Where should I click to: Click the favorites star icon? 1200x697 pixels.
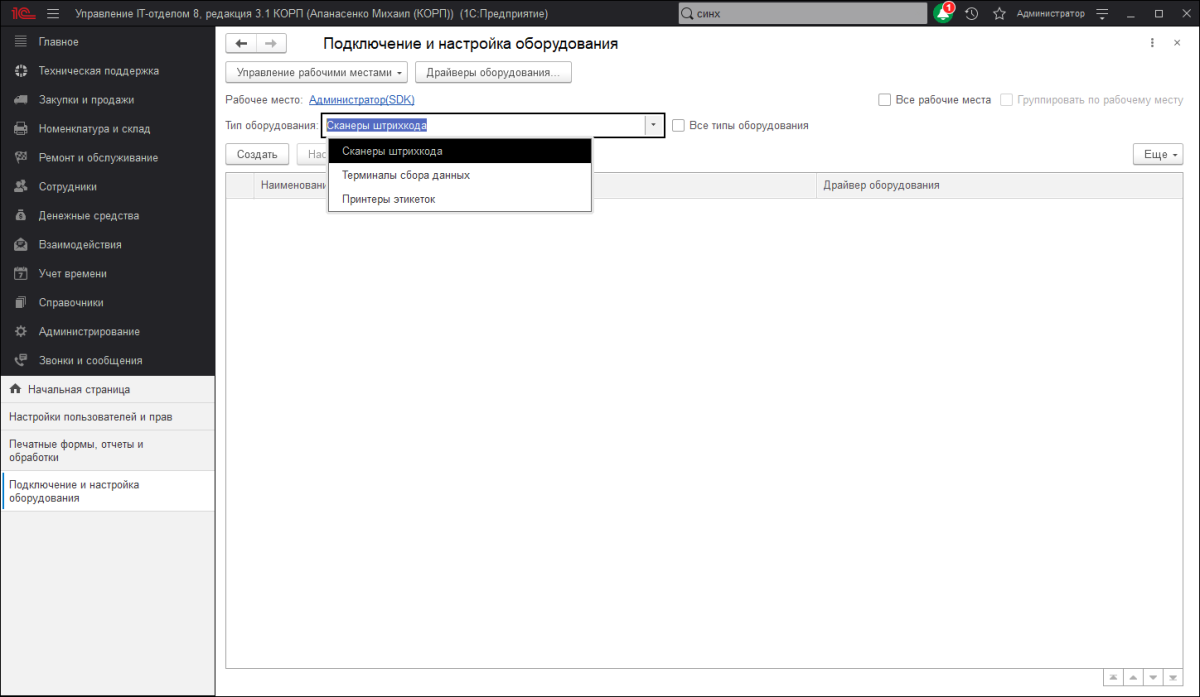pos(998,14)
